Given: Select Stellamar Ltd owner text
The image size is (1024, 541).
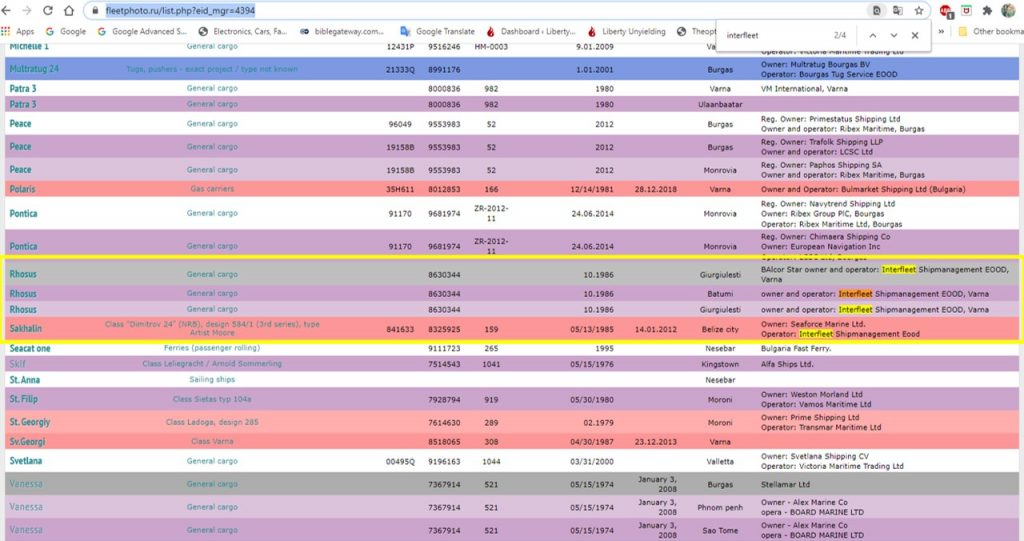Looking at the screenshot, I should 785,485.
